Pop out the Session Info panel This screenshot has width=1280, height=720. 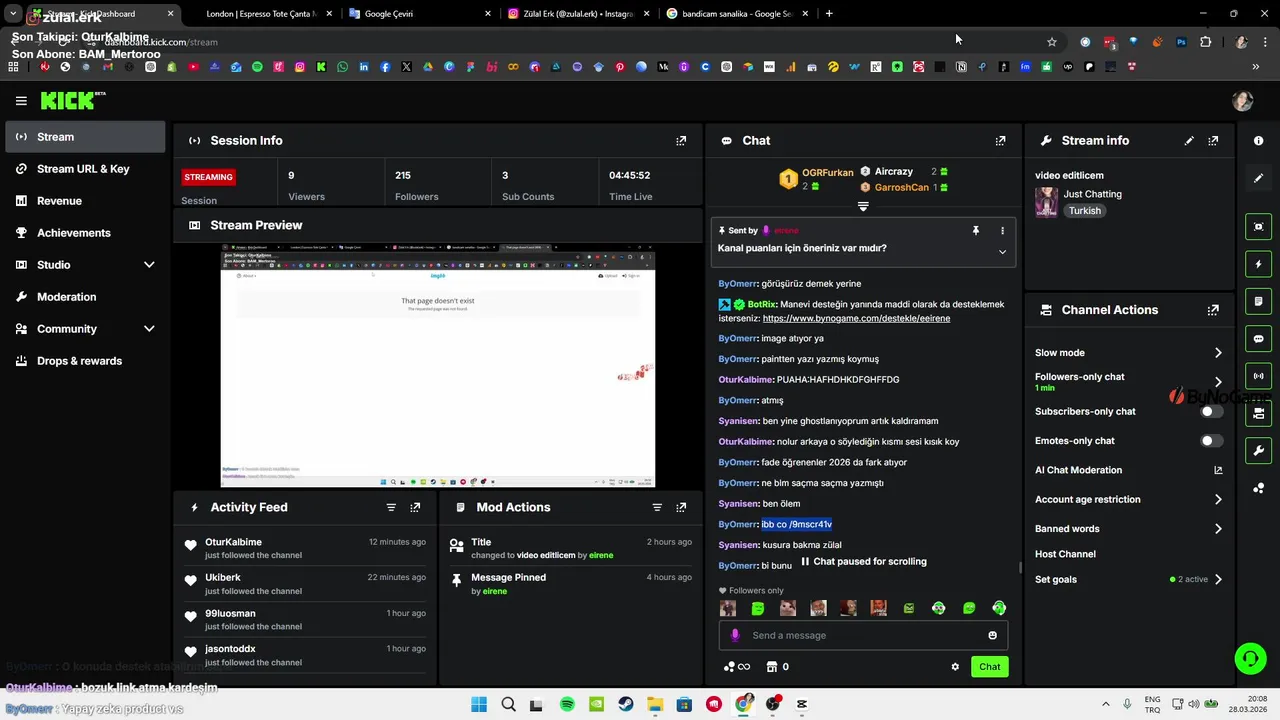[x=681, y=141]
